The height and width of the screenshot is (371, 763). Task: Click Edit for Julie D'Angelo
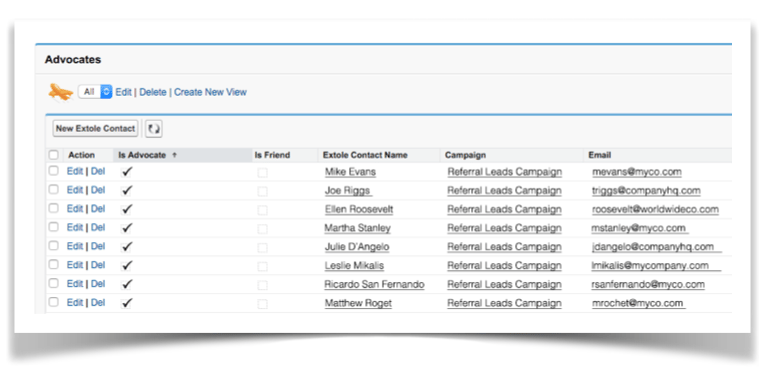(x=75, y=246)
